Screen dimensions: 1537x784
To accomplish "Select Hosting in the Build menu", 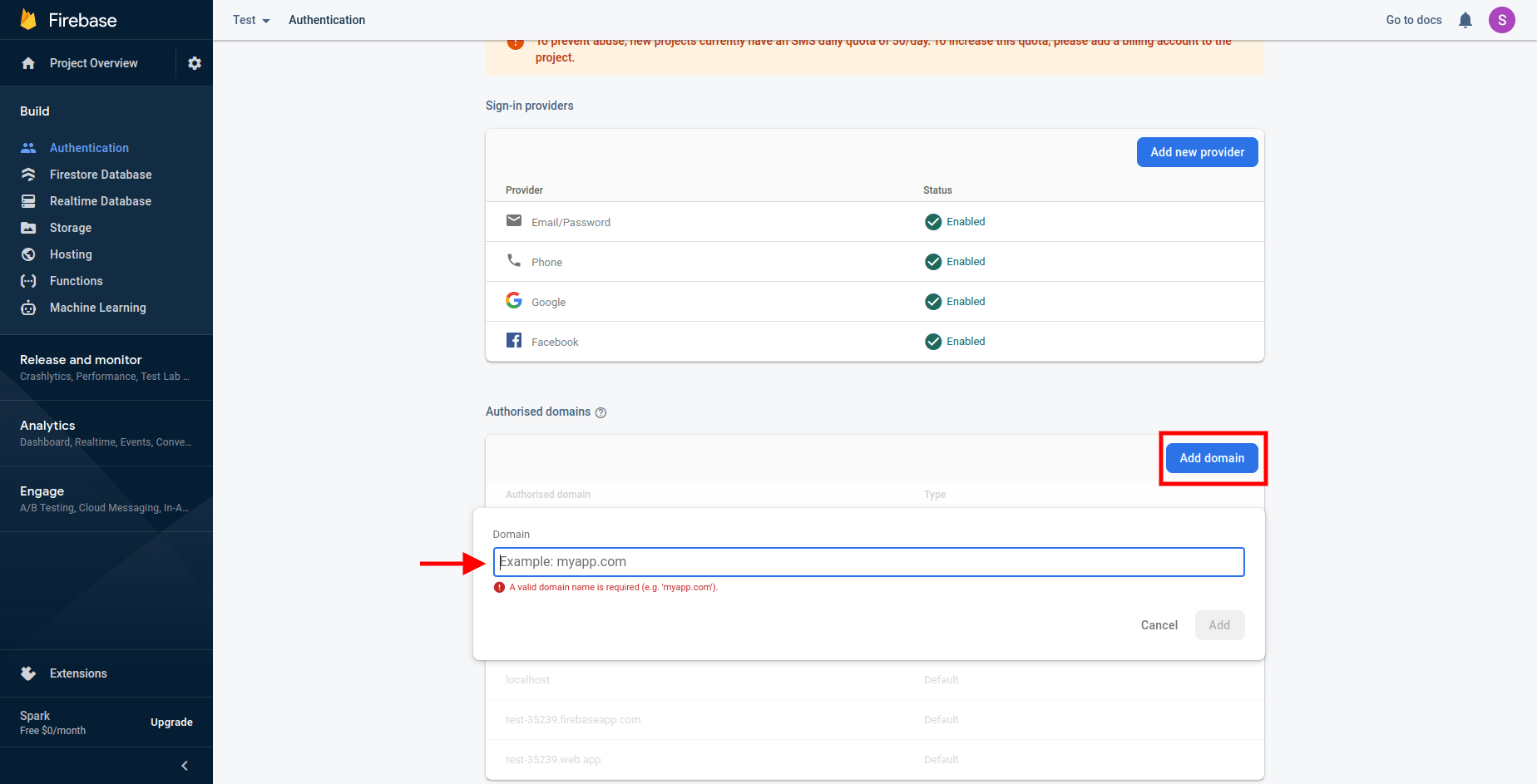I will [x=71, y=254].
